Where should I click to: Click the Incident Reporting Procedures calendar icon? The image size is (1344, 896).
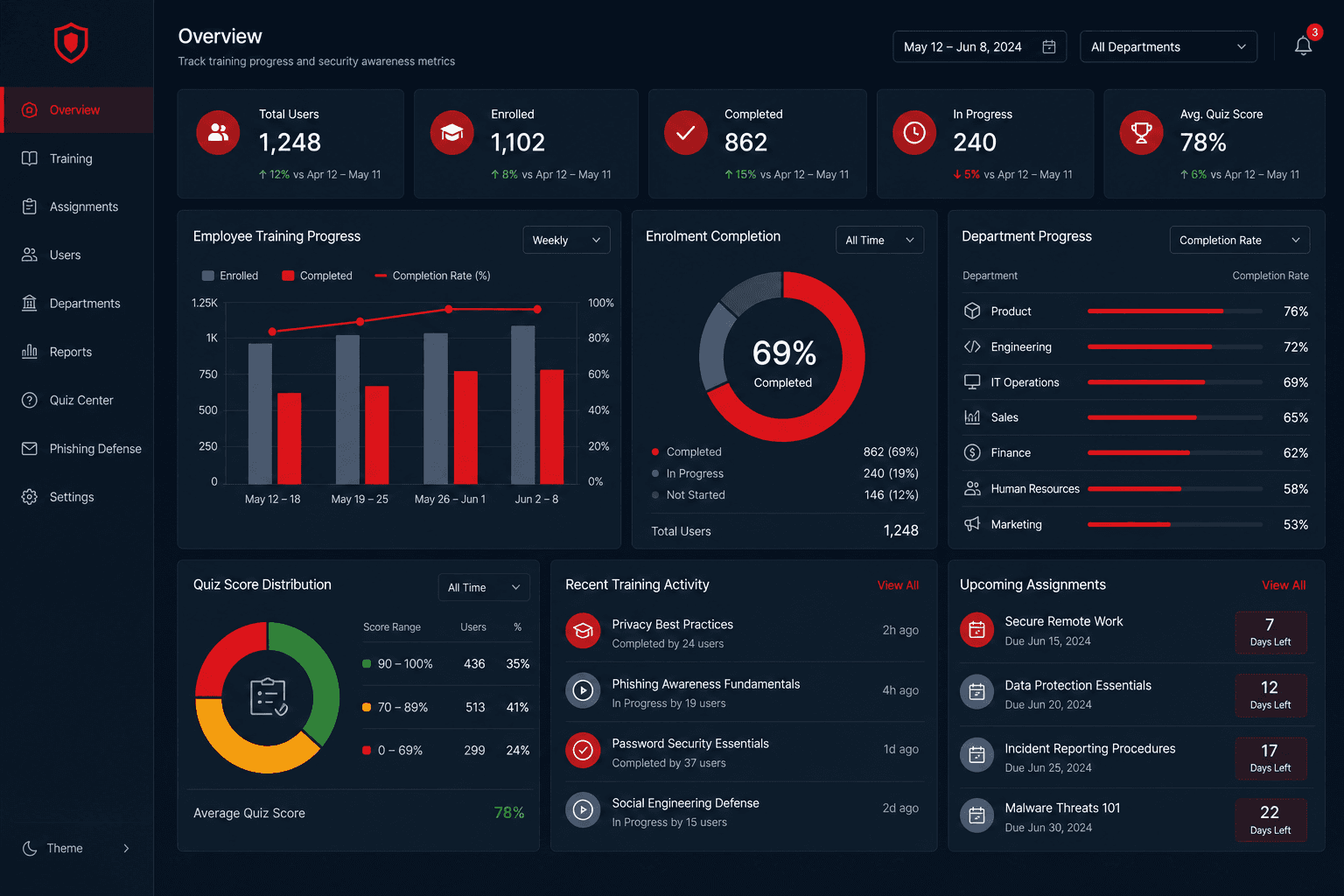[977, 754]
